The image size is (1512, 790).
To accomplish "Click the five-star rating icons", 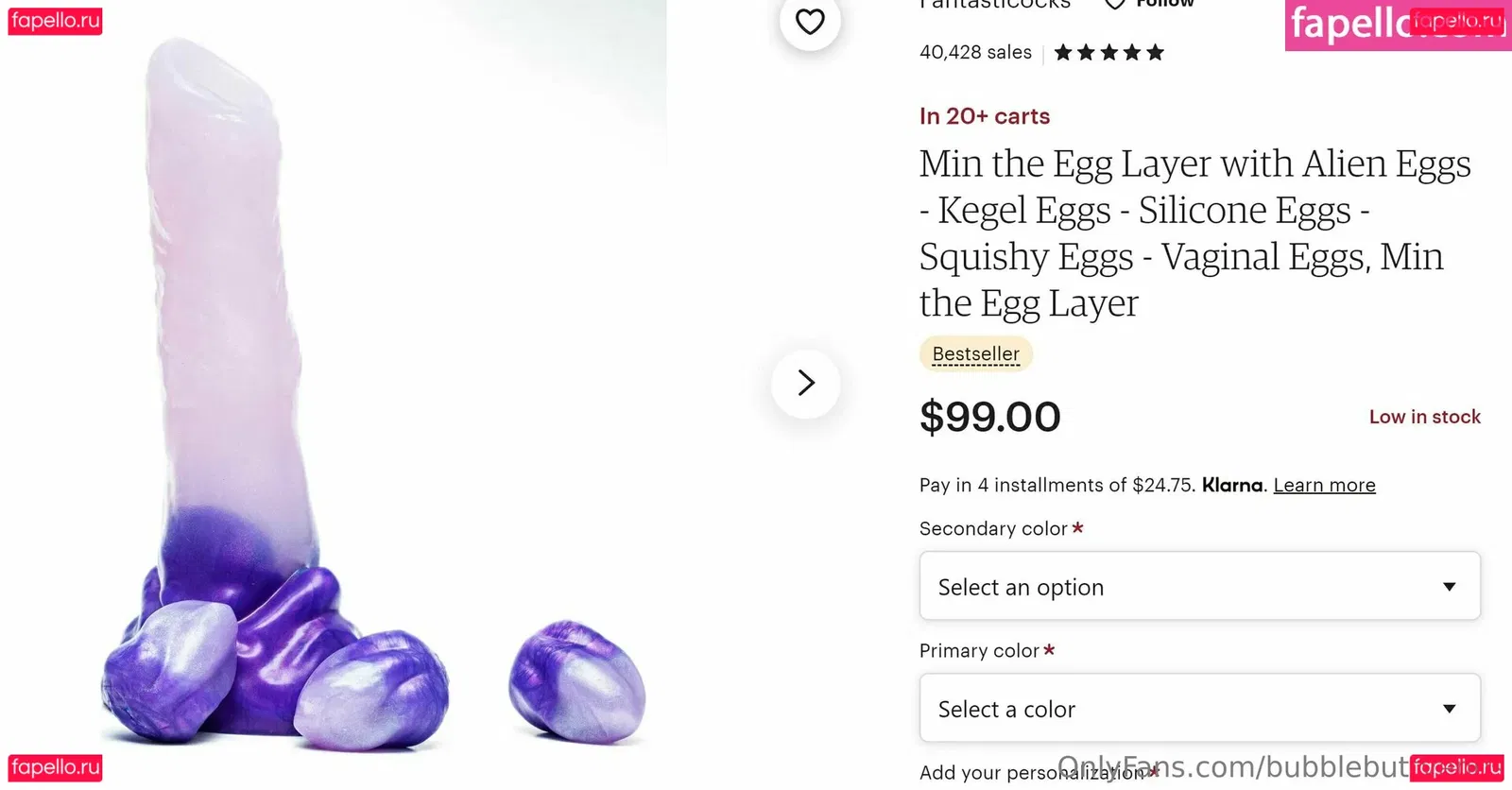I will point(1108,53).
